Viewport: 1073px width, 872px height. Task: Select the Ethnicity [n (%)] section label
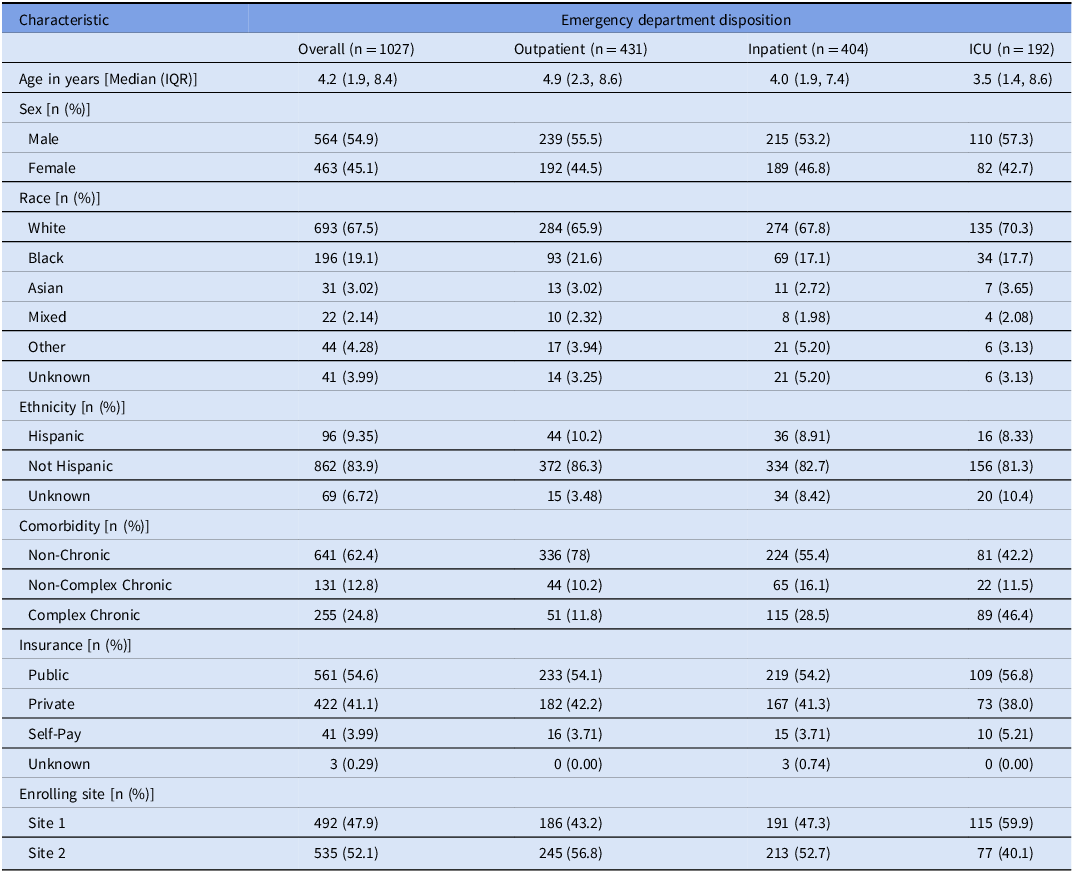click(72, 407)
